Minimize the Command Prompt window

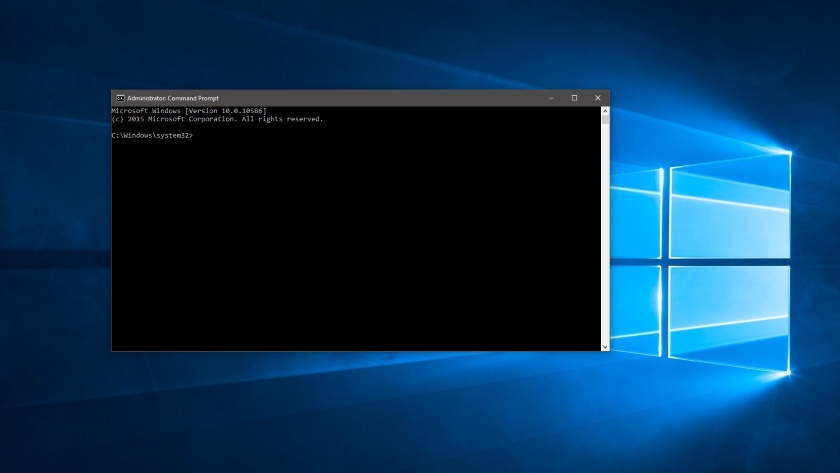tap(551, 98)
